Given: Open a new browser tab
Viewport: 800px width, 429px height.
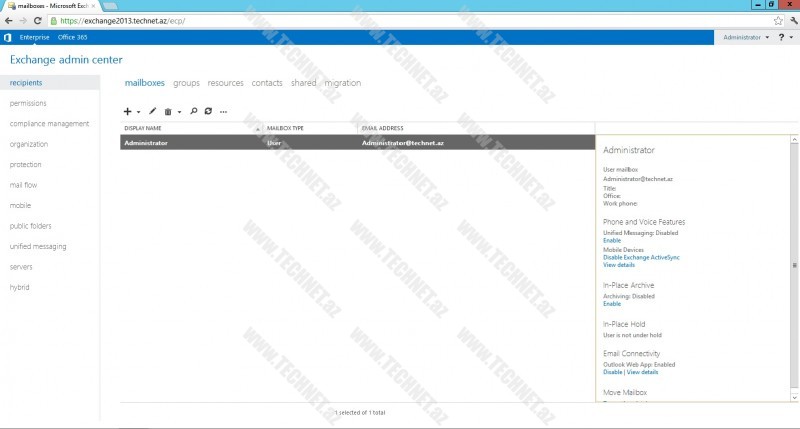Looking at the screenshot, I should [x=110, y=6].
